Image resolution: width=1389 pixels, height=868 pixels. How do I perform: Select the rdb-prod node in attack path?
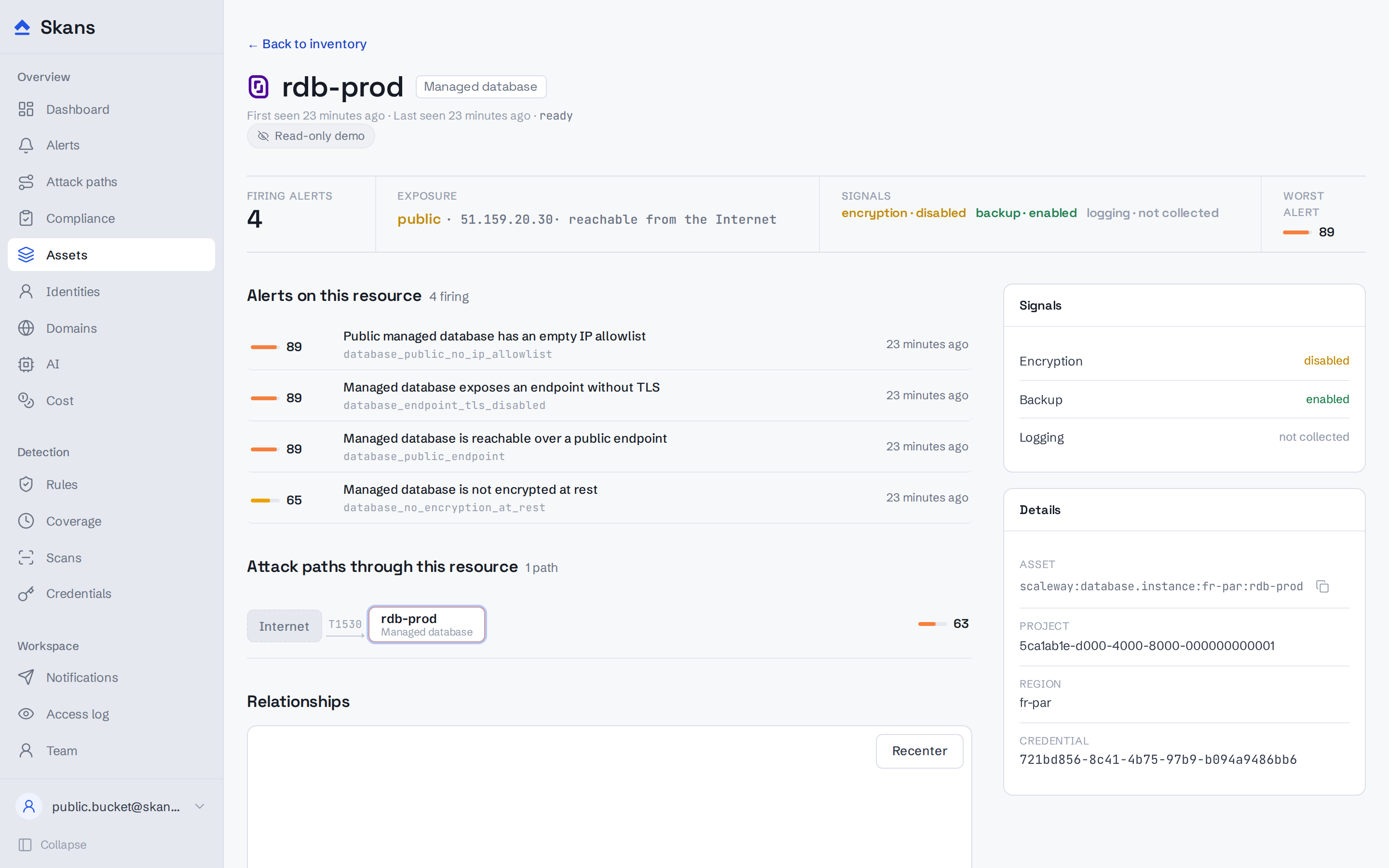click(x=427, y=624)
